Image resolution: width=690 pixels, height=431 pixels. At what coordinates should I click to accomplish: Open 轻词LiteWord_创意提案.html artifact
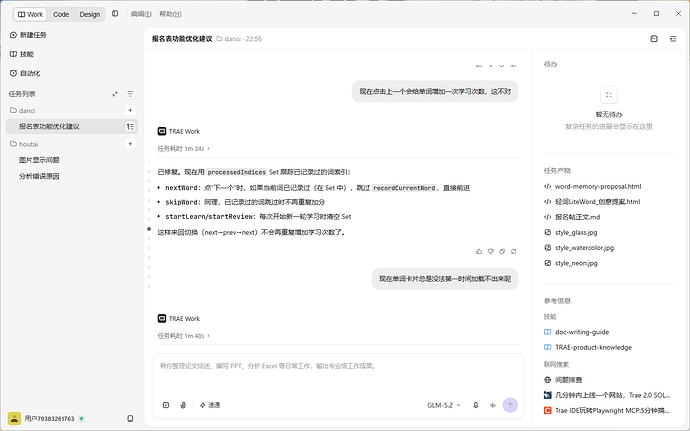click(x=592, y=202)
